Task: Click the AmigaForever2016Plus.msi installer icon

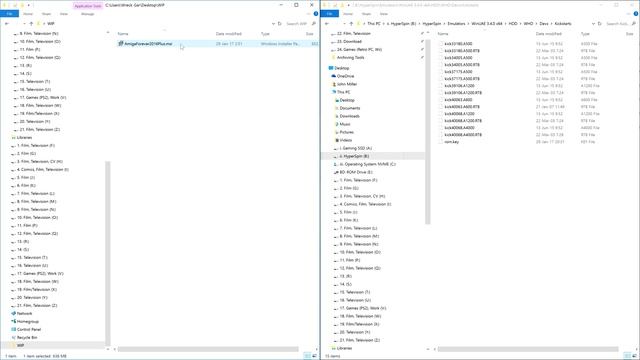Action: [121, 44]
